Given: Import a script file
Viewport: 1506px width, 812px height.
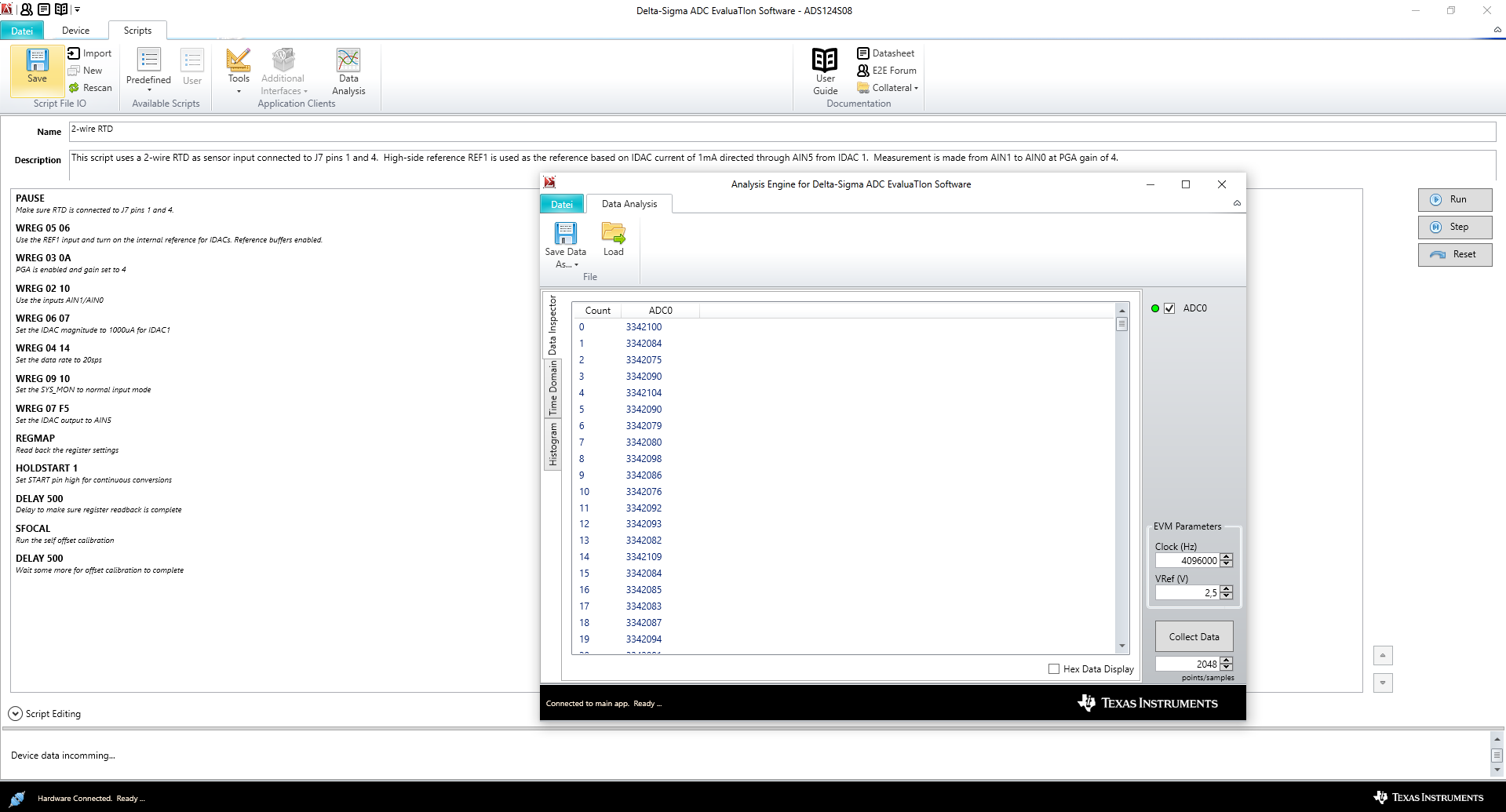Looking at the screenshot, I should pos(89,53).
